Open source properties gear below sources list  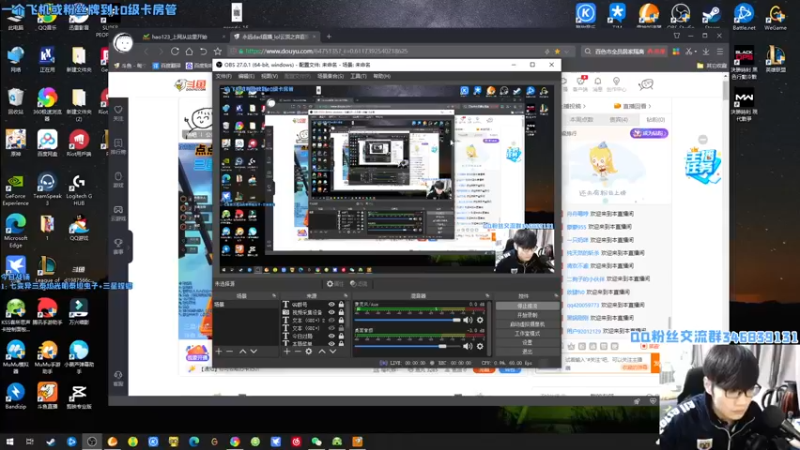pyautogui.click(x=309, y=352)
